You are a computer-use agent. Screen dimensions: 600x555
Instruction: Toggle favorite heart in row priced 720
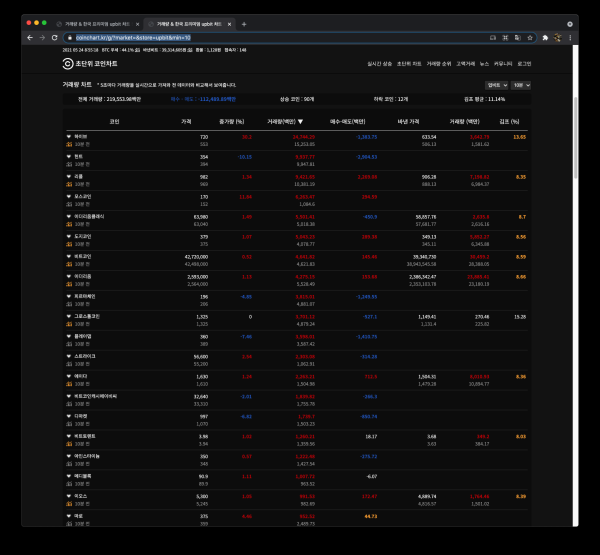(x=69, y=136)
